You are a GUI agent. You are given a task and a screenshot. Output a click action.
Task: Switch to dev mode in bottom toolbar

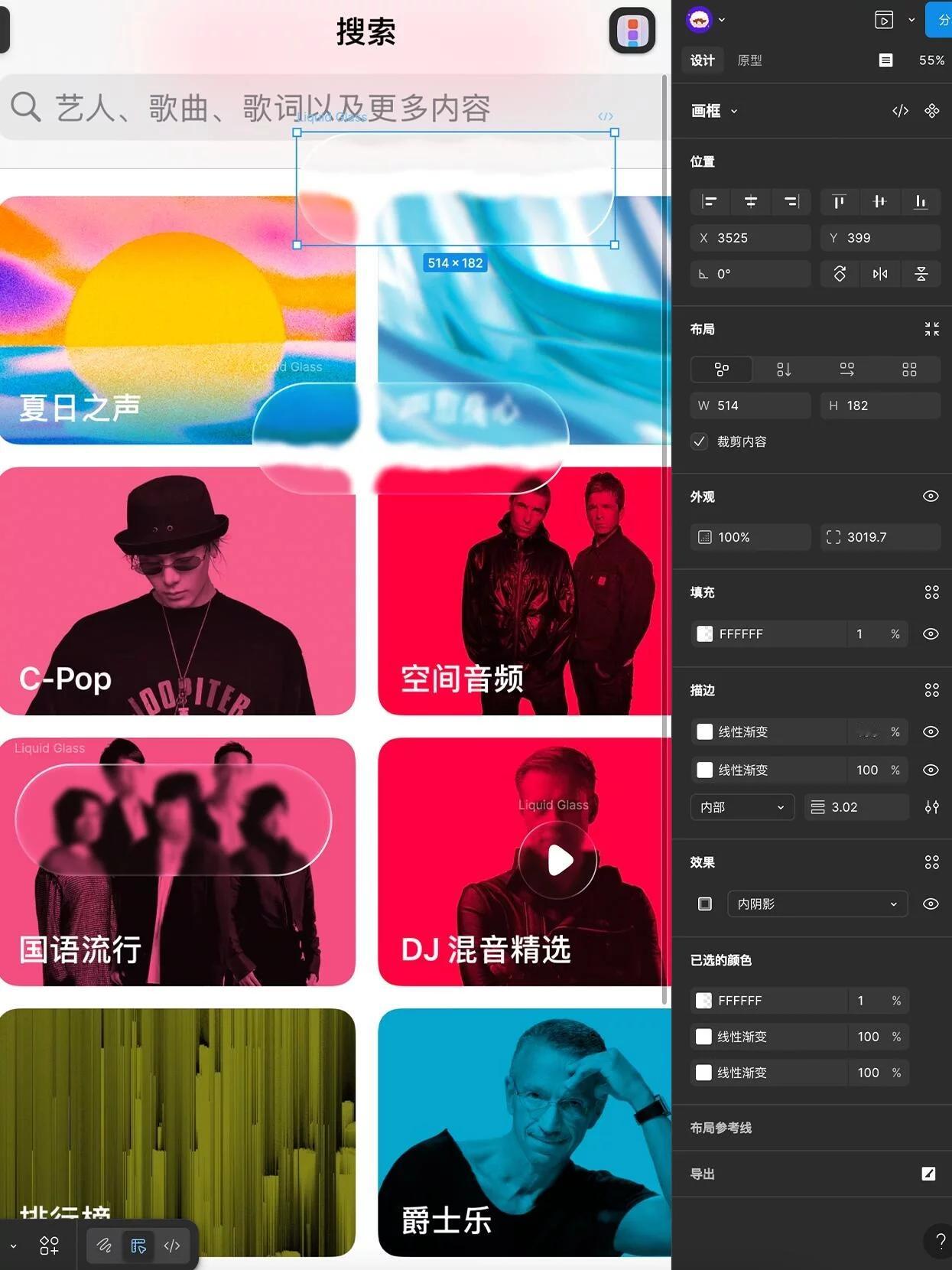point(172,1246)
